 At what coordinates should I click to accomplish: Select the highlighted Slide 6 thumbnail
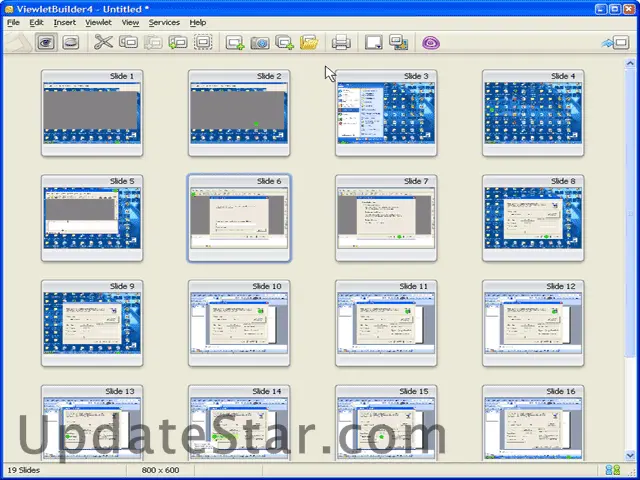point(239,218)
